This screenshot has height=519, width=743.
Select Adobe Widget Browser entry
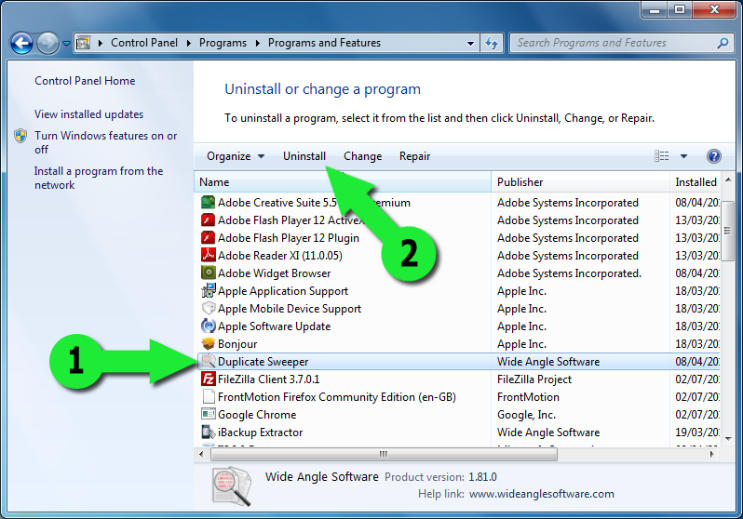pos(274,273)
